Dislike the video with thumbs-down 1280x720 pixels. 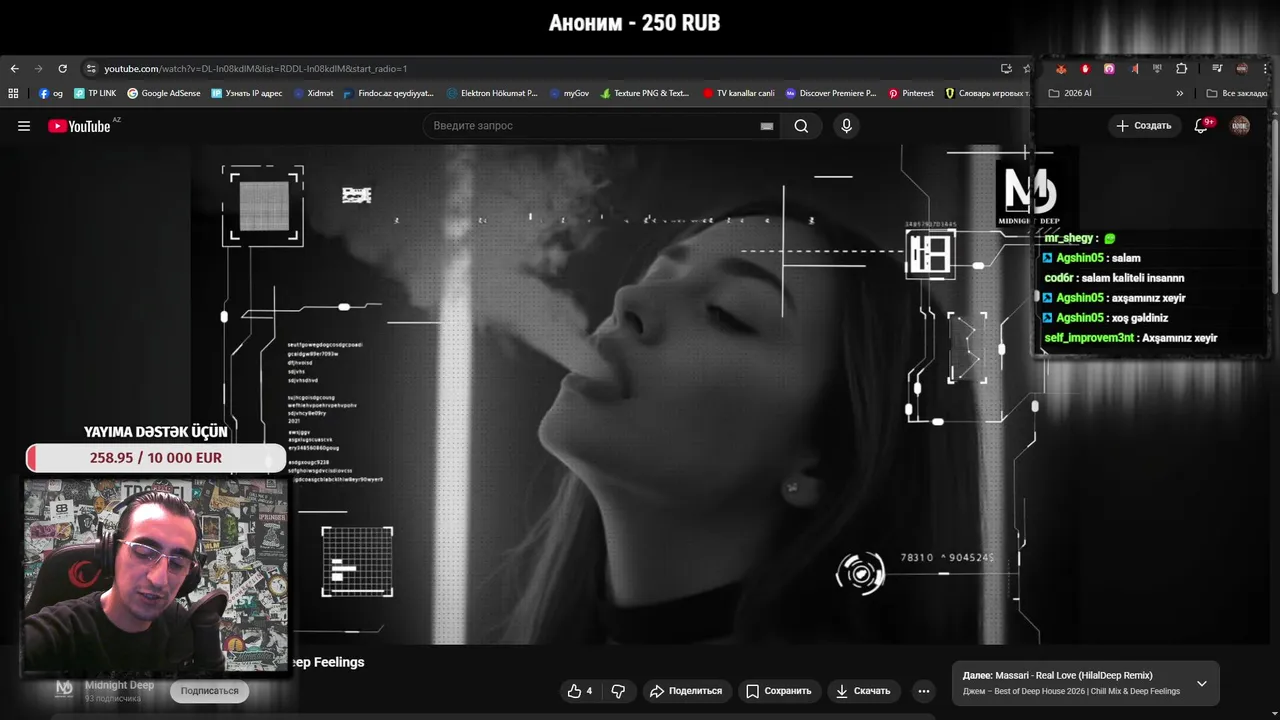(618, 691)
